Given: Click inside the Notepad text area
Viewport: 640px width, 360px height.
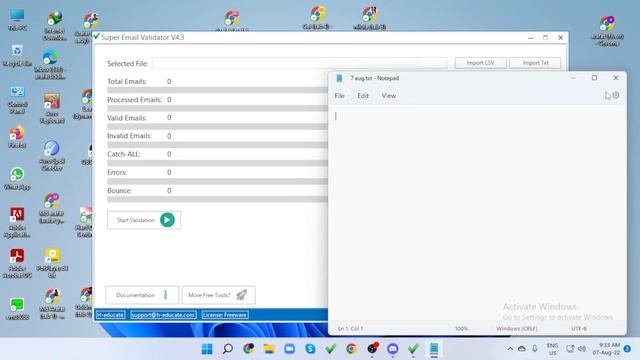Looking at the screenshot, I should 477,212.
